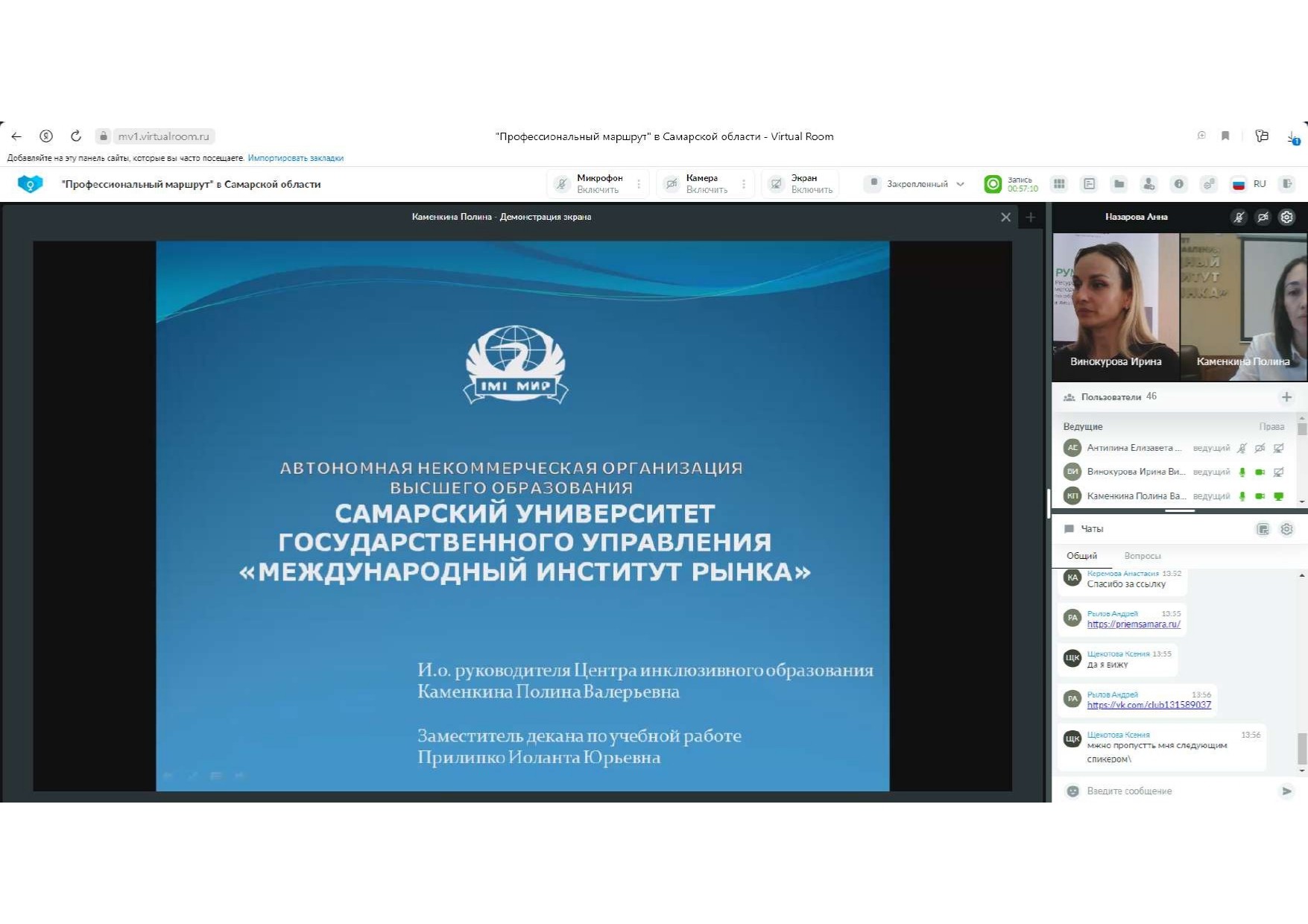Screen dimensions: 1308x924
Task: Click the Импортировать закладки link
Action: coord(295,158)
